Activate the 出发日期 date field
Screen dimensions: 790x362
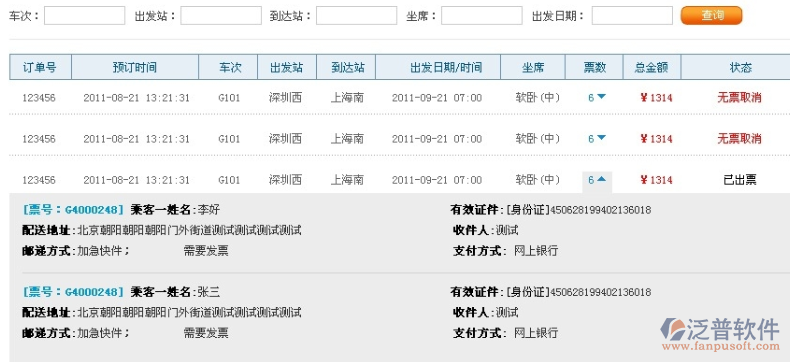[632, 16]
